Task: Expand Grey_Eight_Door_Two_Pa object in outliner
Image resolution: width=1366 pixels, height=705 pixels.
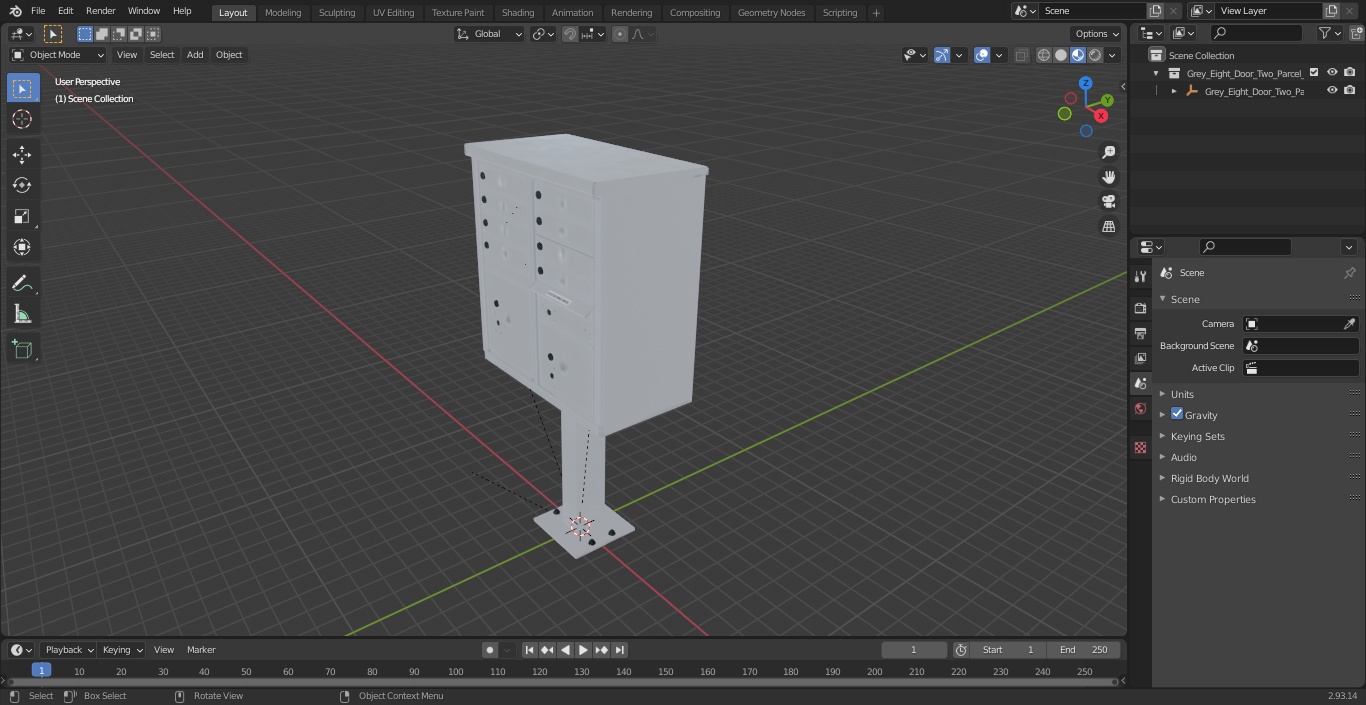Action: pos(1174,91)
